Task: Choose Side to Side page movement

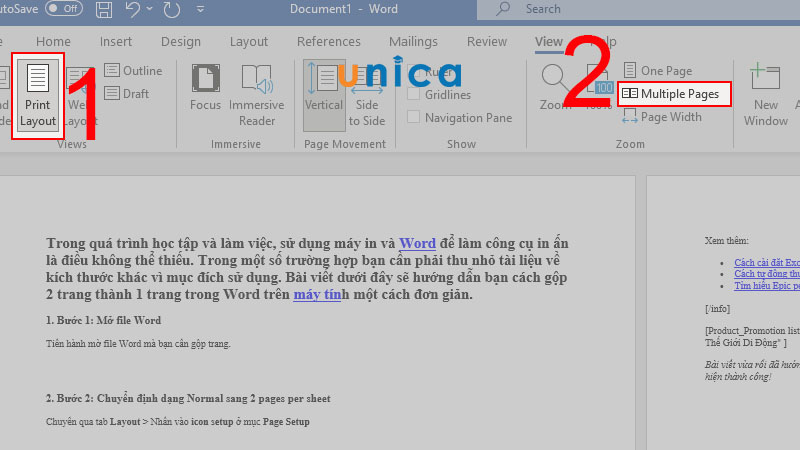Action: pyautogui.click(x=367, y=95)
